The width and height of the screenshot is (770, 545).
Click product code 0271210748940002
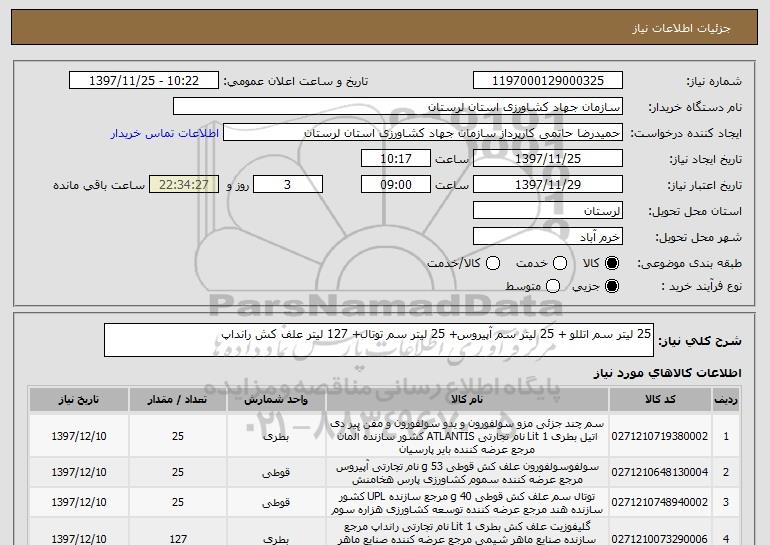660,502
